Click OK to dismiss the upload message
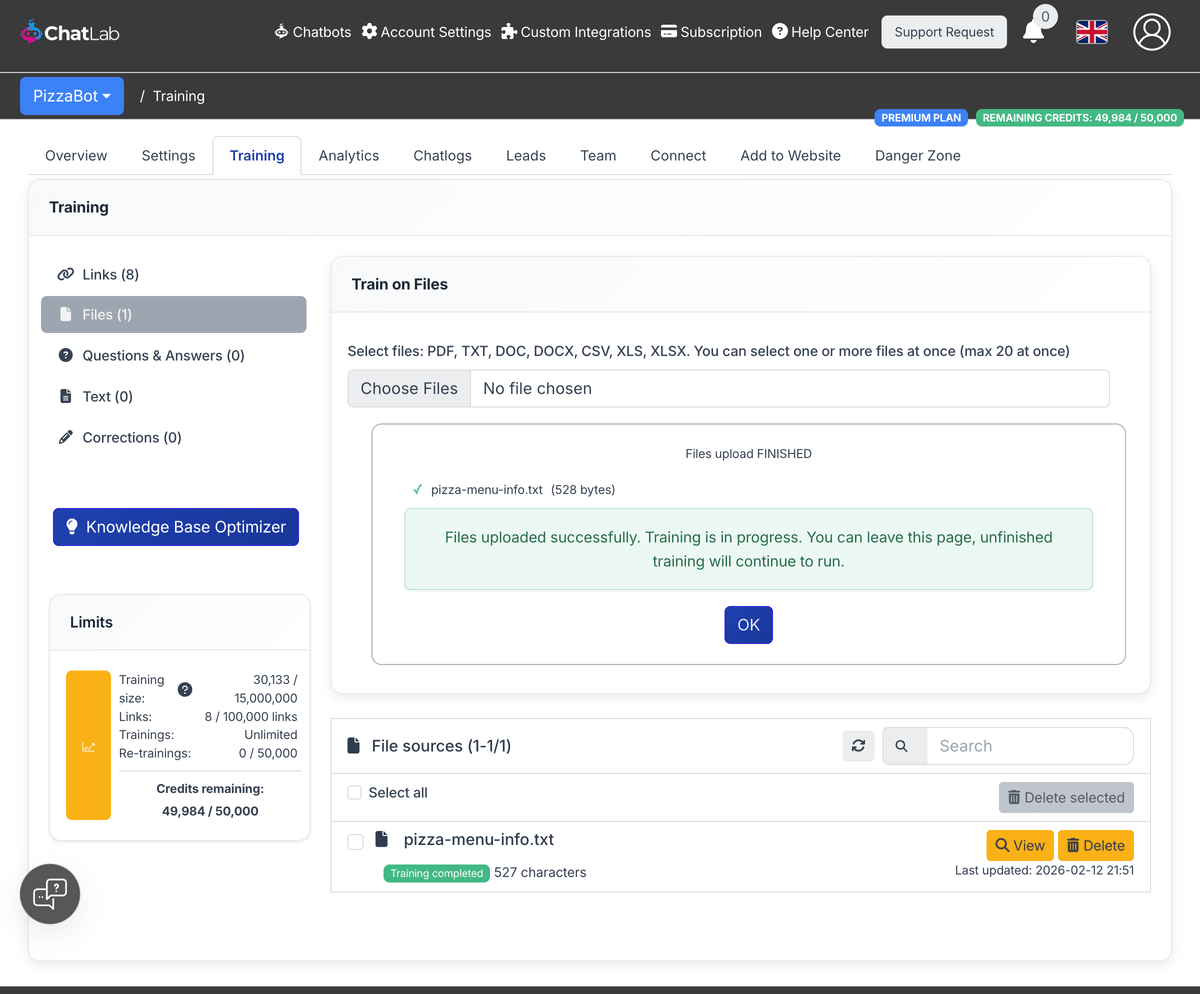This screenshot has width=1200, height=994. 748,624
